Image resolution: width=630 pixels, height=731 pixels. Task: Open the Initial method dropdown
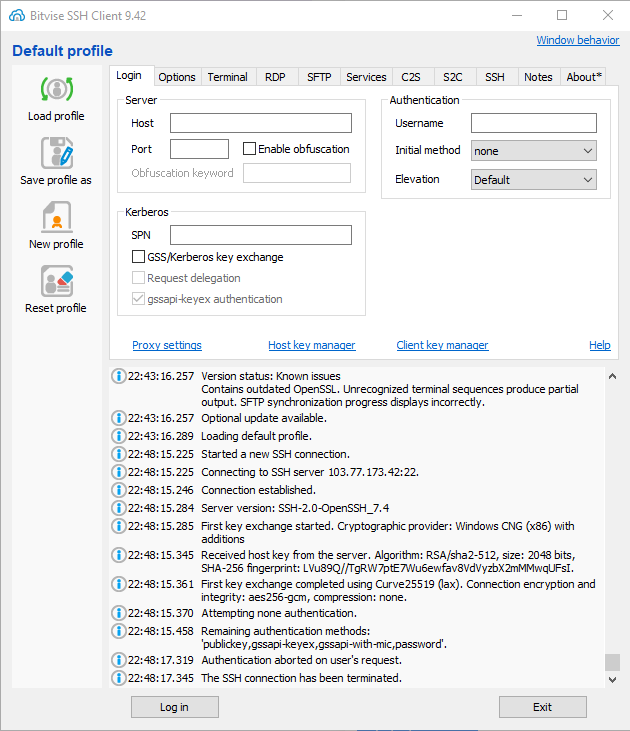tap(533, 151)
